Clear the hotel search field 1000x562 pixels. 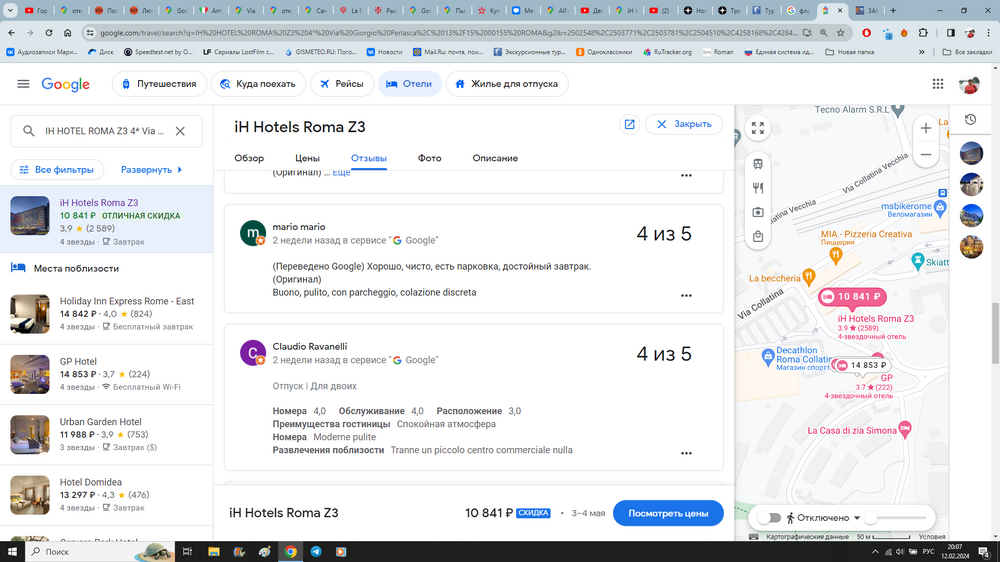coord(180,131)
